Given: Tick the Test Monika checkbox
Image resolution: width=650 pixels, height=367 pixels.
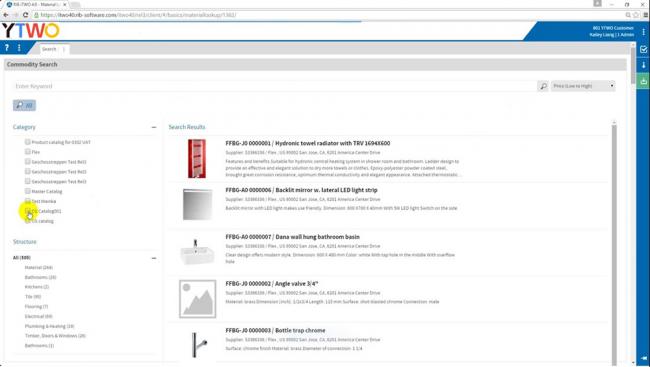Looking at the screenshot, I should click(27, 201).
